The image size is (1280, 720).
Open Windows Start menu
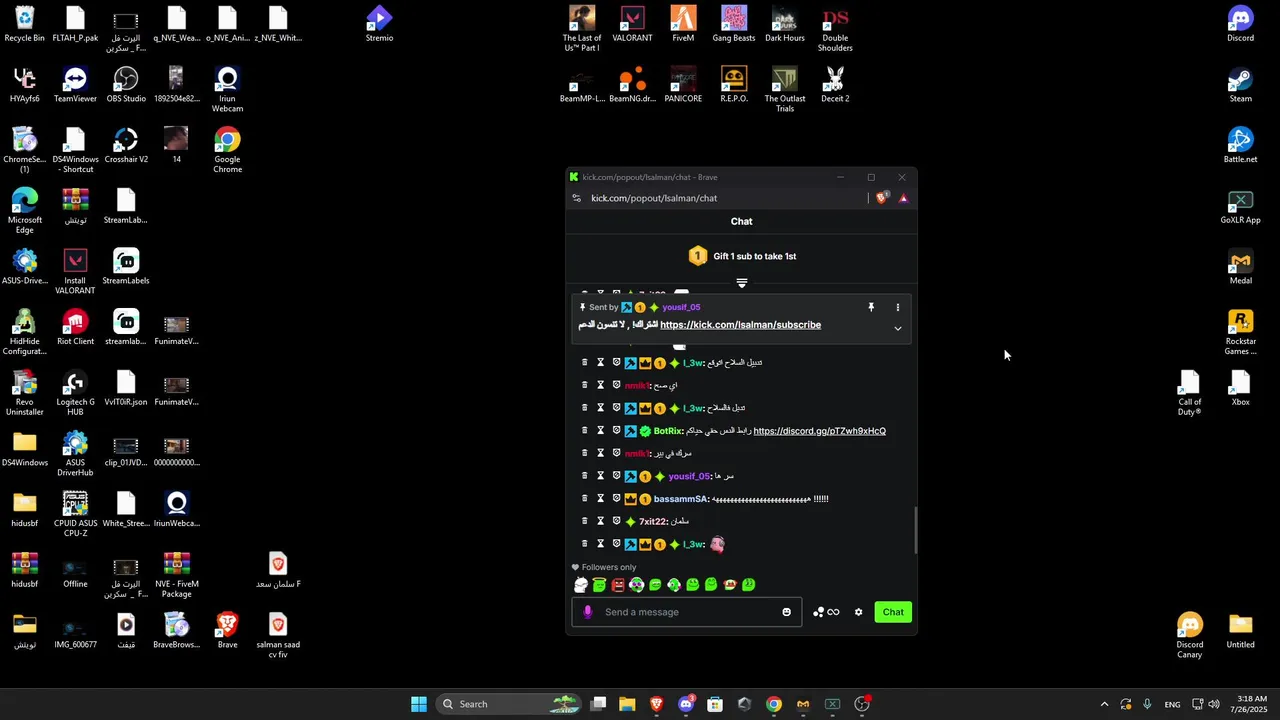pyautogui.click(x=419, y=704)
